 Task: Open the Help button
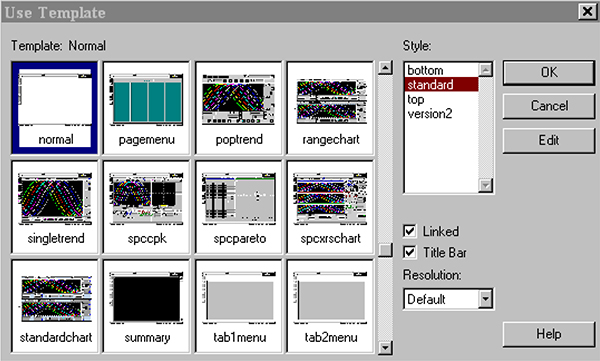(x=549, y=334)
